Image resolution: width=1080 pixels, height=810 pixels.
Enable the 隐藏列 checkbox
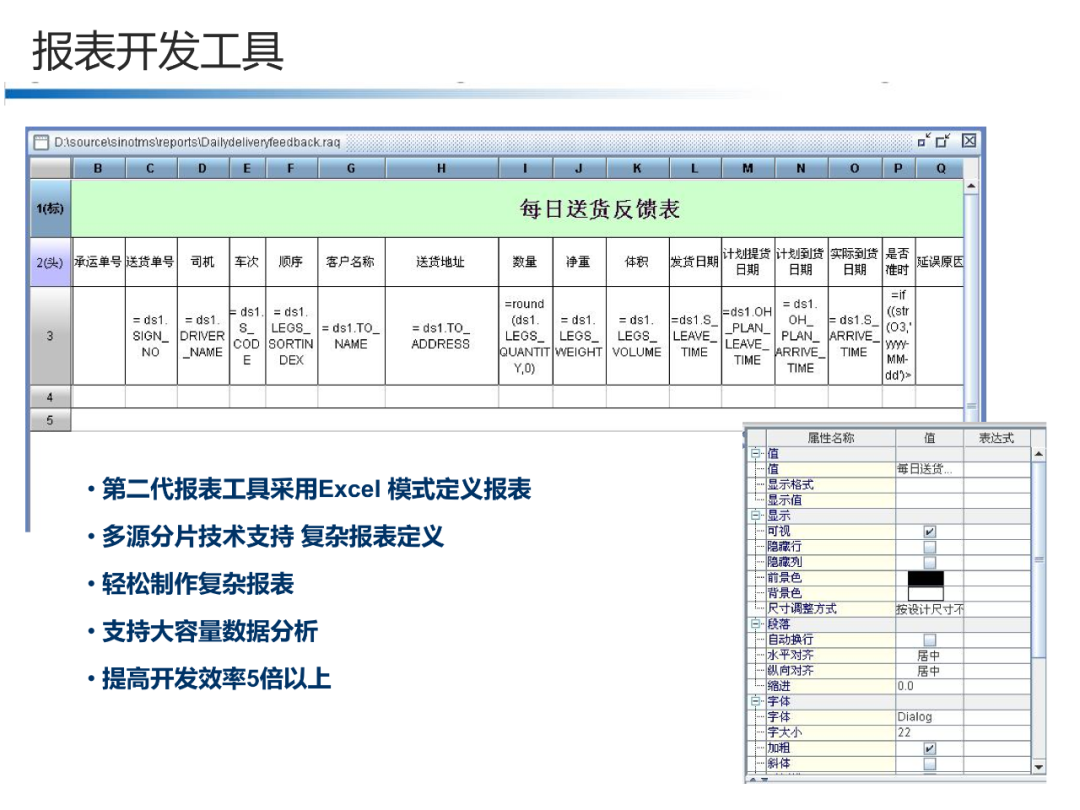tap(930, 563)
